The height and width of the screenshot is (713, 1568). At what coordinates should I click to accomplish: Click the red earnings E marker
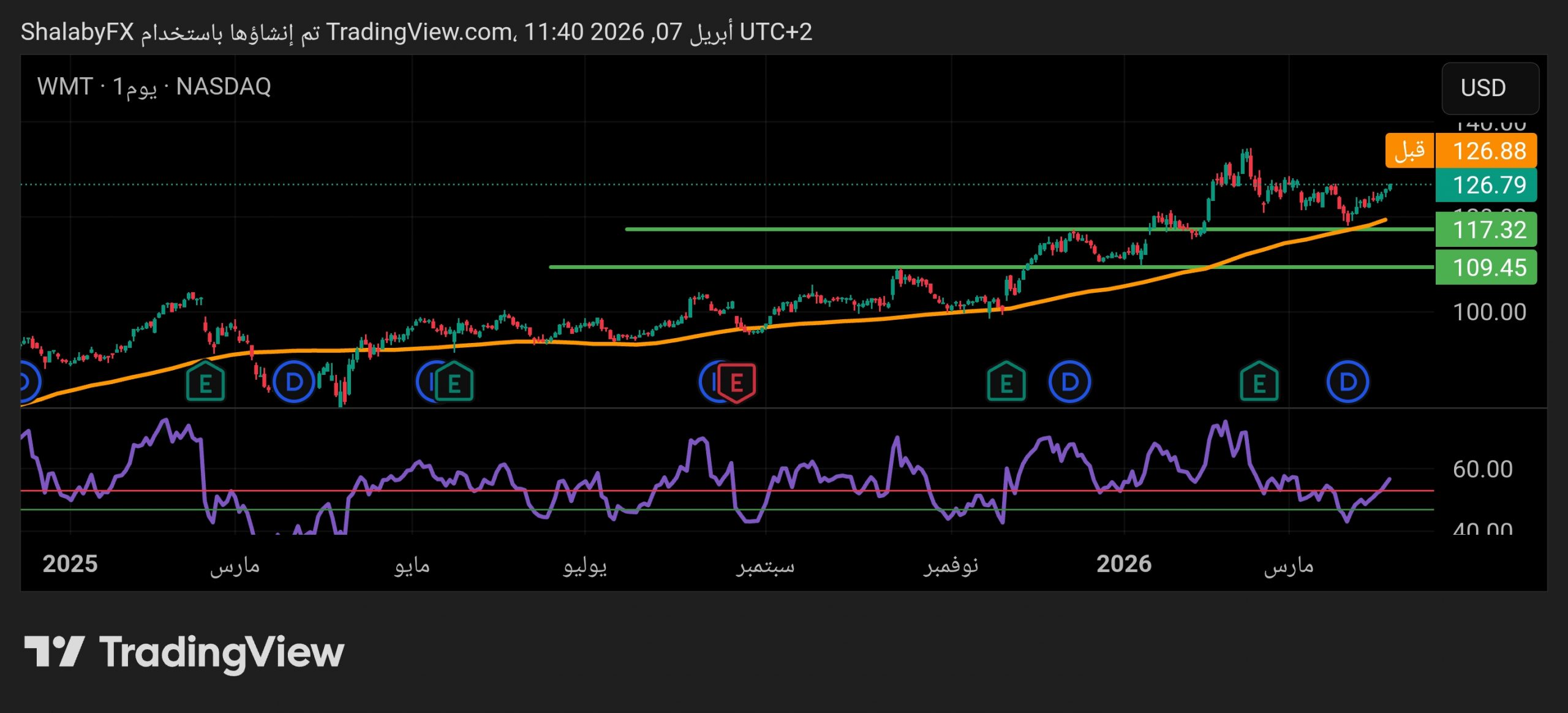(737, 383)
